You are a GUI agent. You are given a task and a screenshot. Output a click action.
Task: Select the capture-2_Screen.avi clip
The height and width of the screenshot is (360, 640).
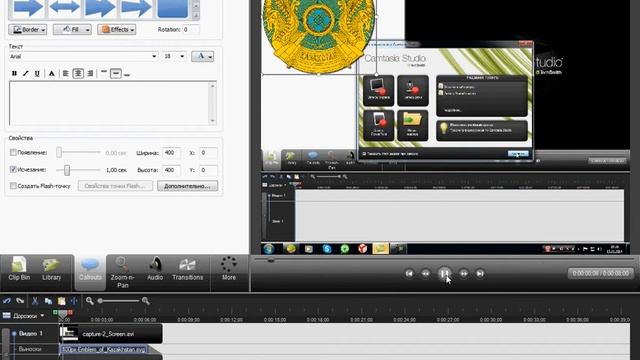pos(111,334)
